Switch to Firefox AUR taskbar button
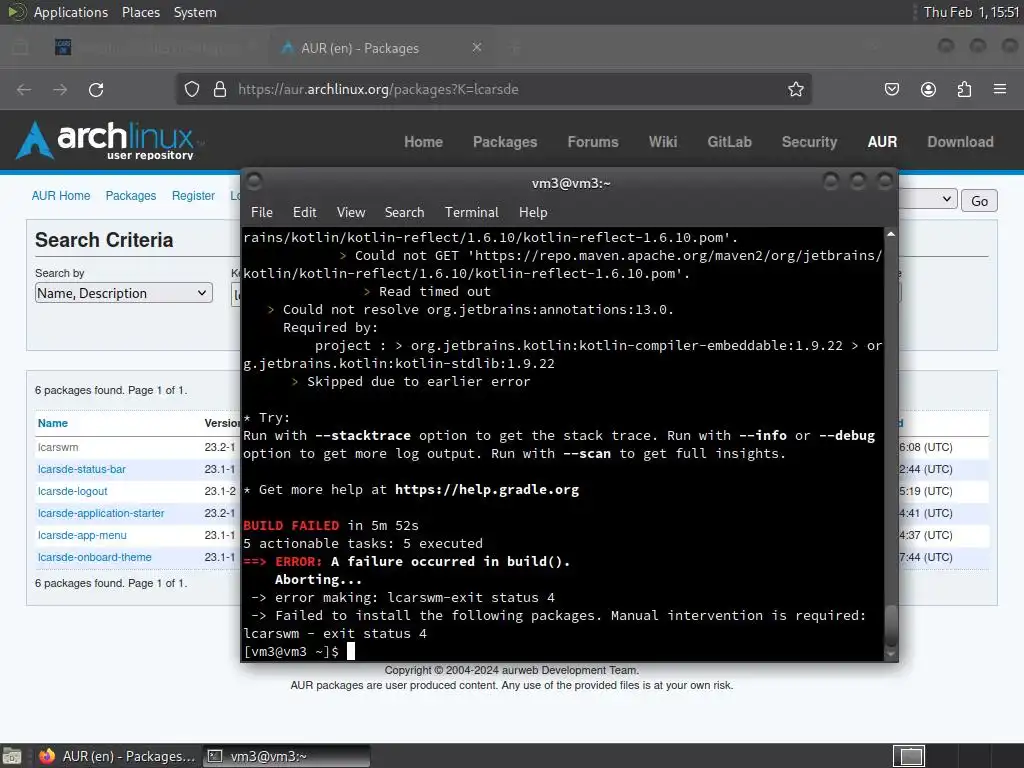The width and height of the screenshot is (1024, 768). 118,756
